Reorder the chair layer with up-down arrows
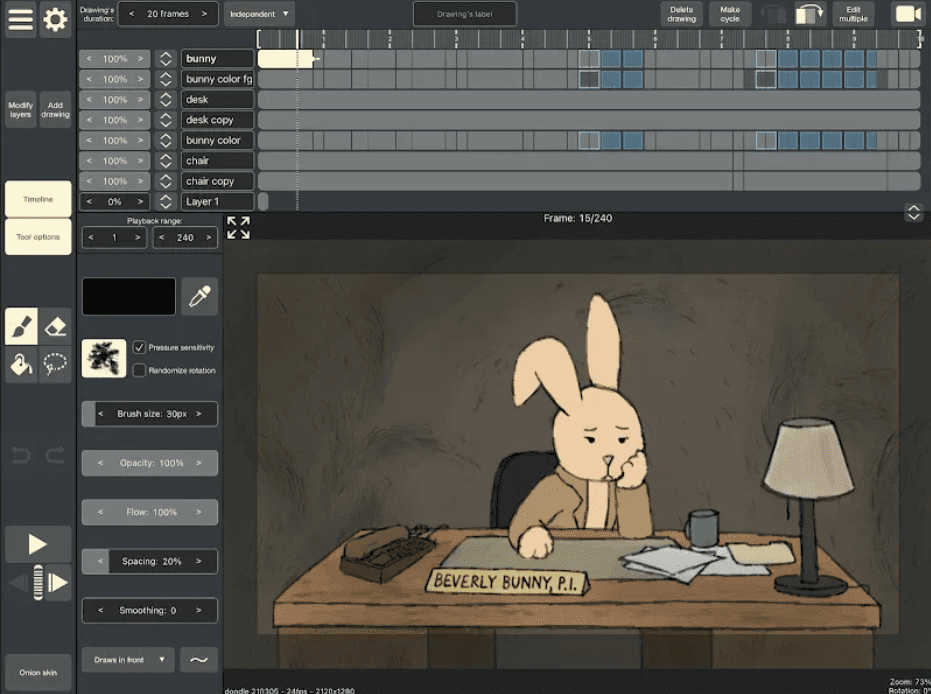This screenshot has width=931, height=694. 166,161
